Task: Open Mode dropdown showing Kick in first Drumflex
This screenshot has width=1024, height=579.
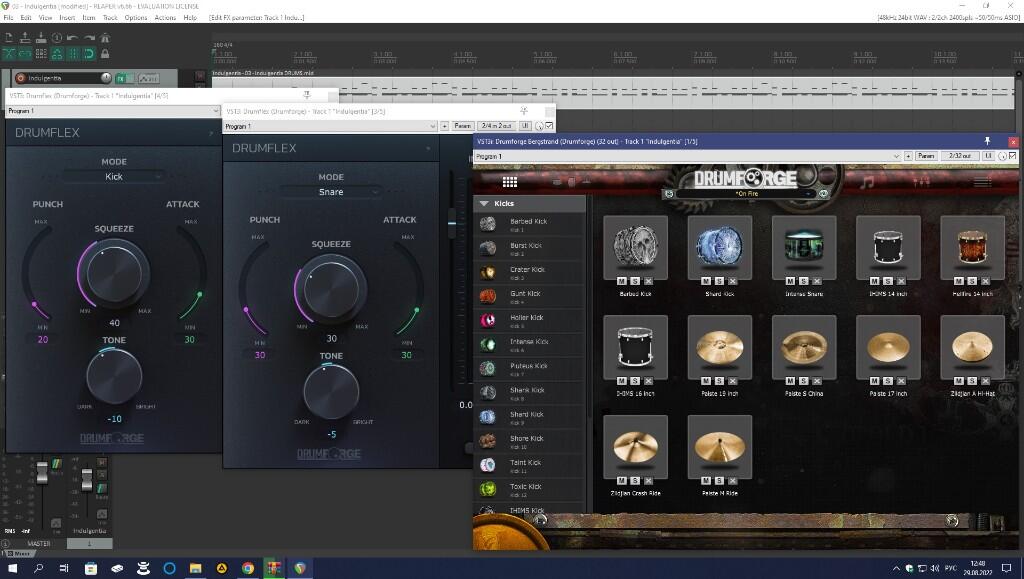Action: [x=114, y=176]
